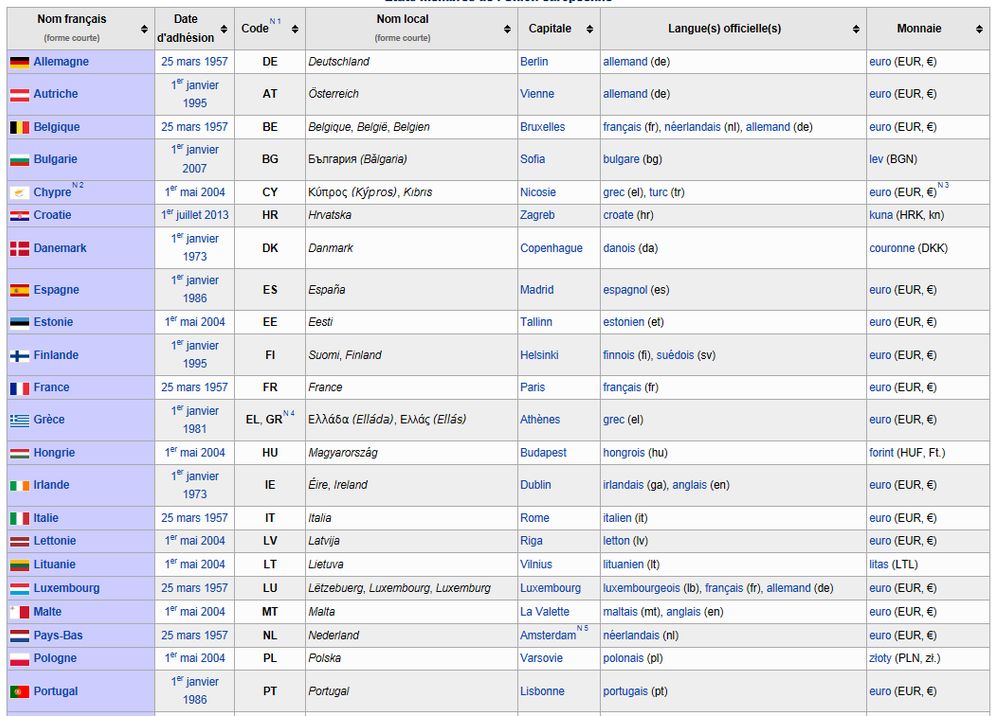Follow the litas currency link for Lituanie
The width and height of the screenshot is (997, 716).
(x=879, y=564)
